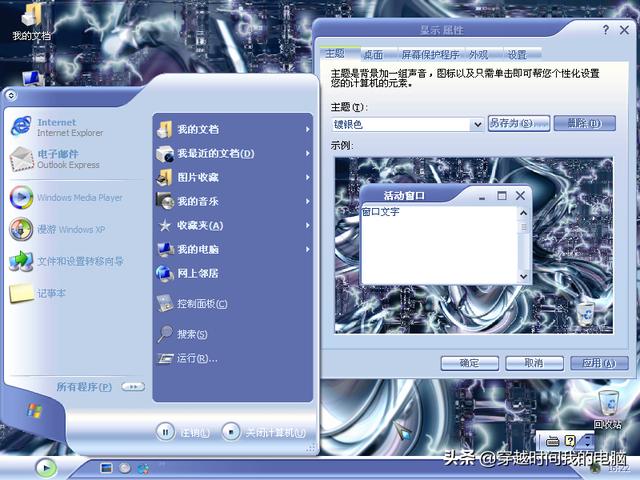Click the theme preview image
Screen dimensions: 640x480
(x=473, y=246)
